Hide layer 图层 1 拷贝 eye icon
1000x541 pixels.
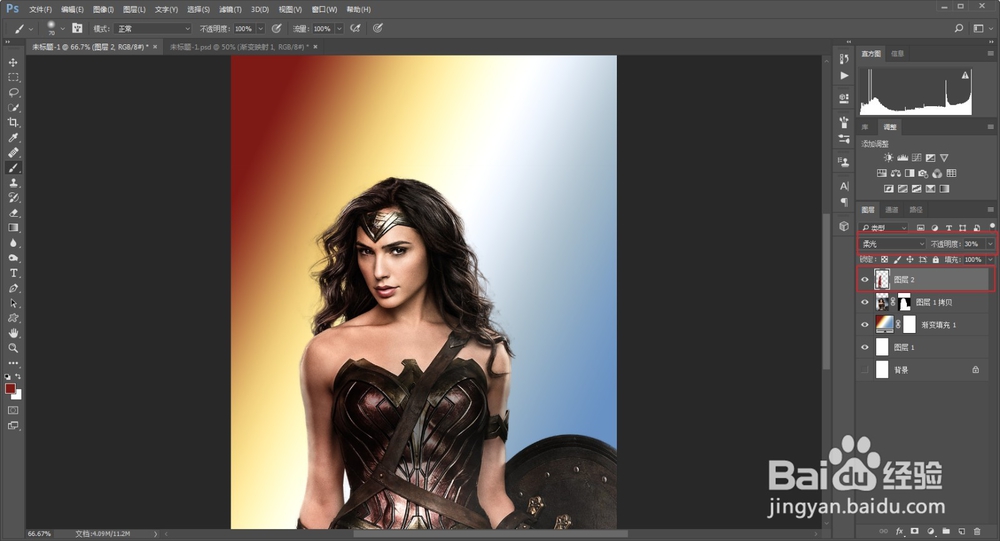[865, 302]
